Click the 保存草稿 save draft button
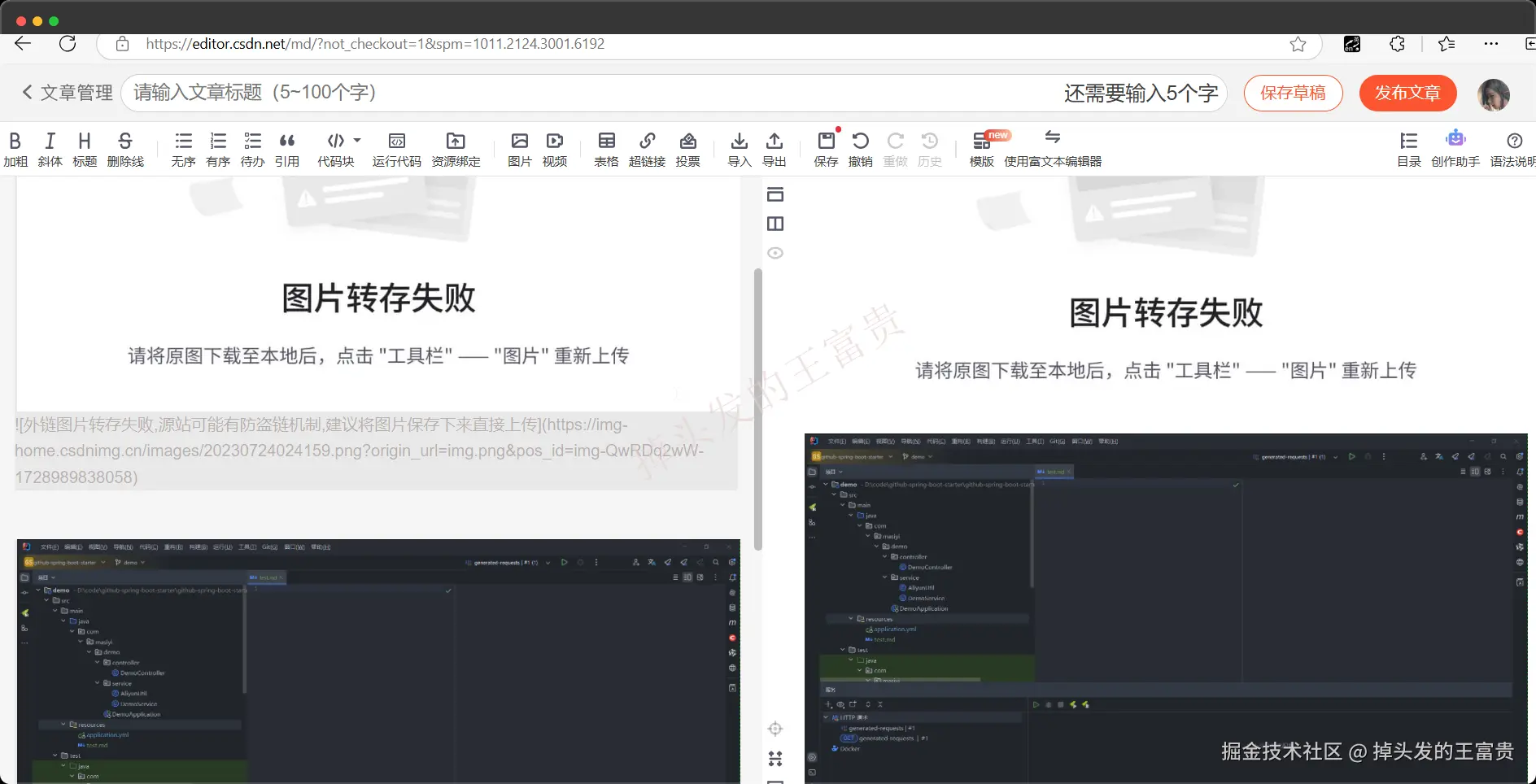The height and width of the screenshot is (784, 1536). [x=1293, y=93]
